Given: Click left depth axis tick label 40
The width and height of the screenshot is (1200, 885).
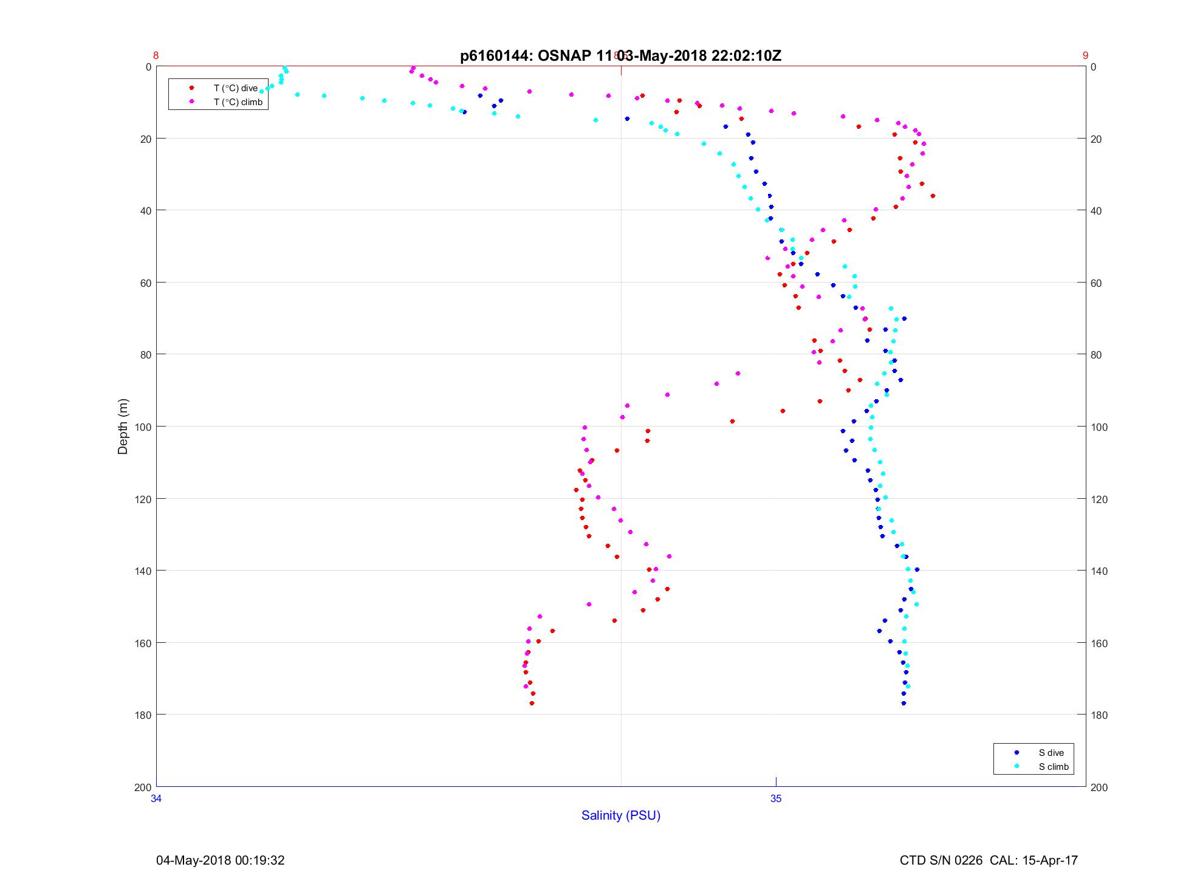Looking at the screenshot, I should pos(146,211).
